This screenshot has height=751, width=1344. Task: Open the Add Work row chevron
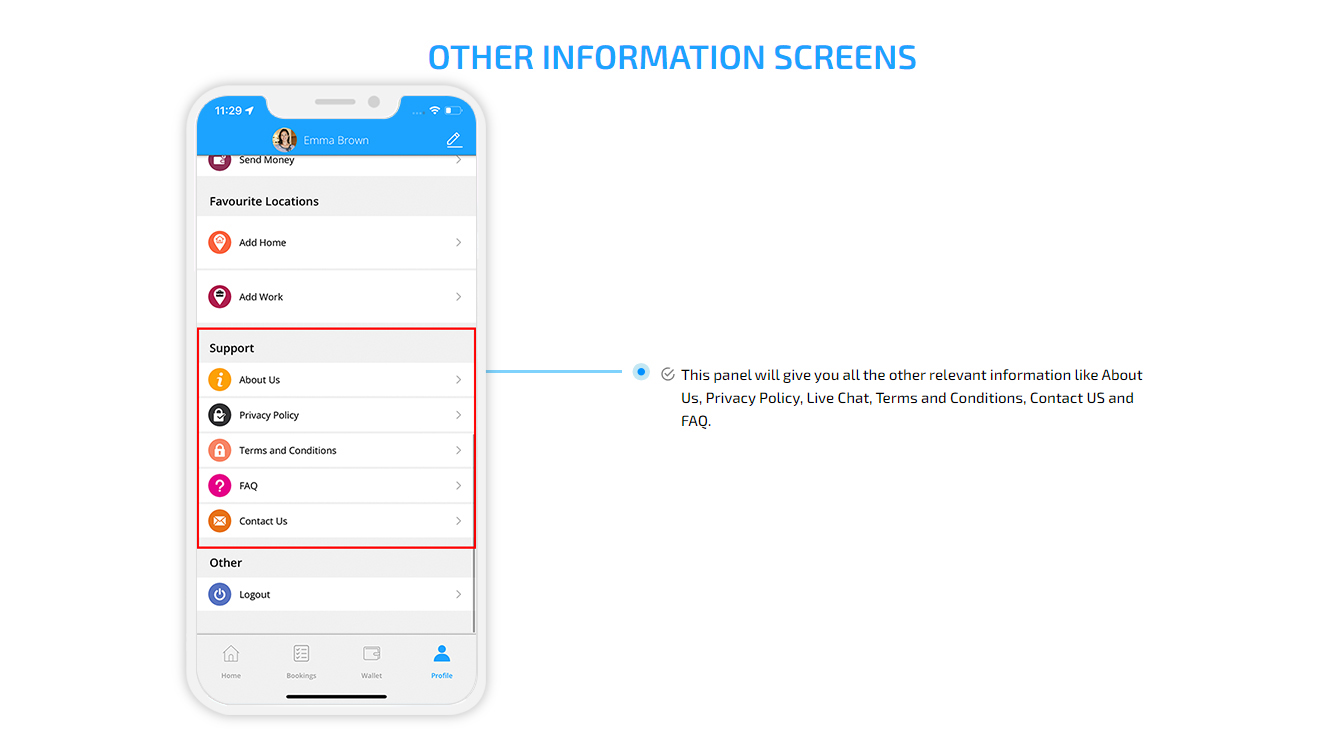(x=459, y=297)
